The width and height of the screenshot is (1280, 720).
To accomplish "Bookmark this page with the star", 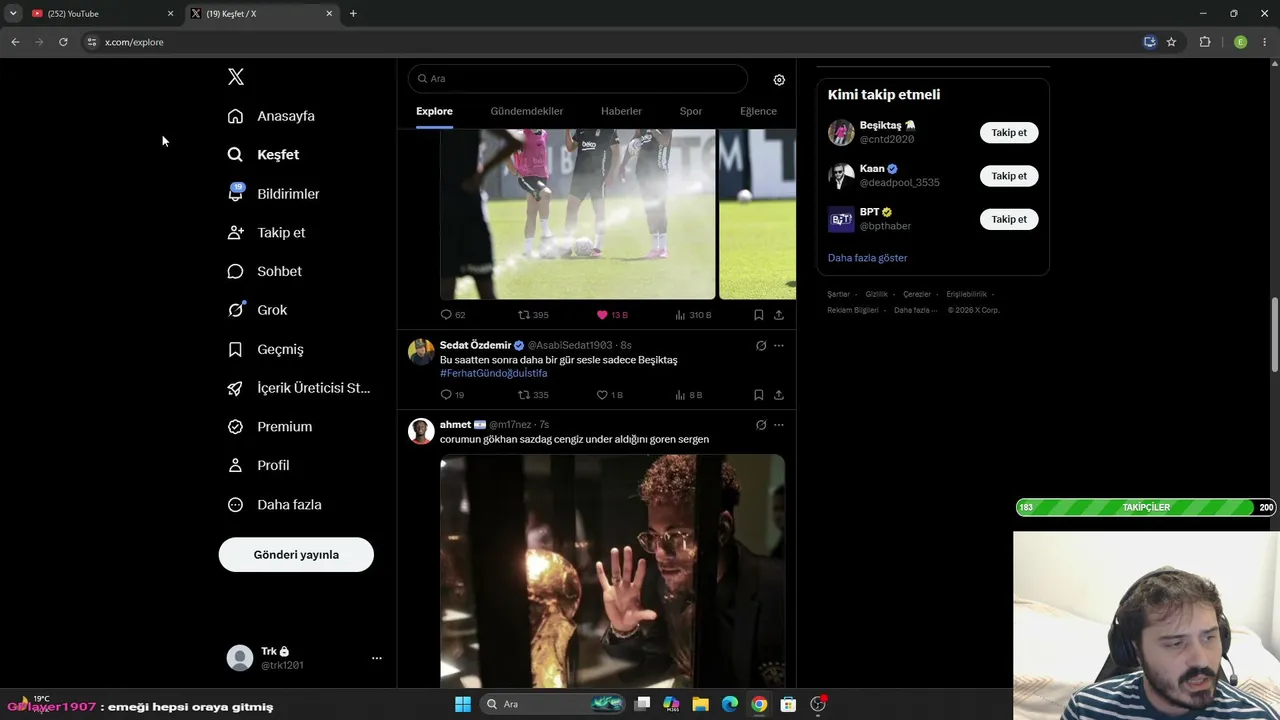I will point(1171,42).
